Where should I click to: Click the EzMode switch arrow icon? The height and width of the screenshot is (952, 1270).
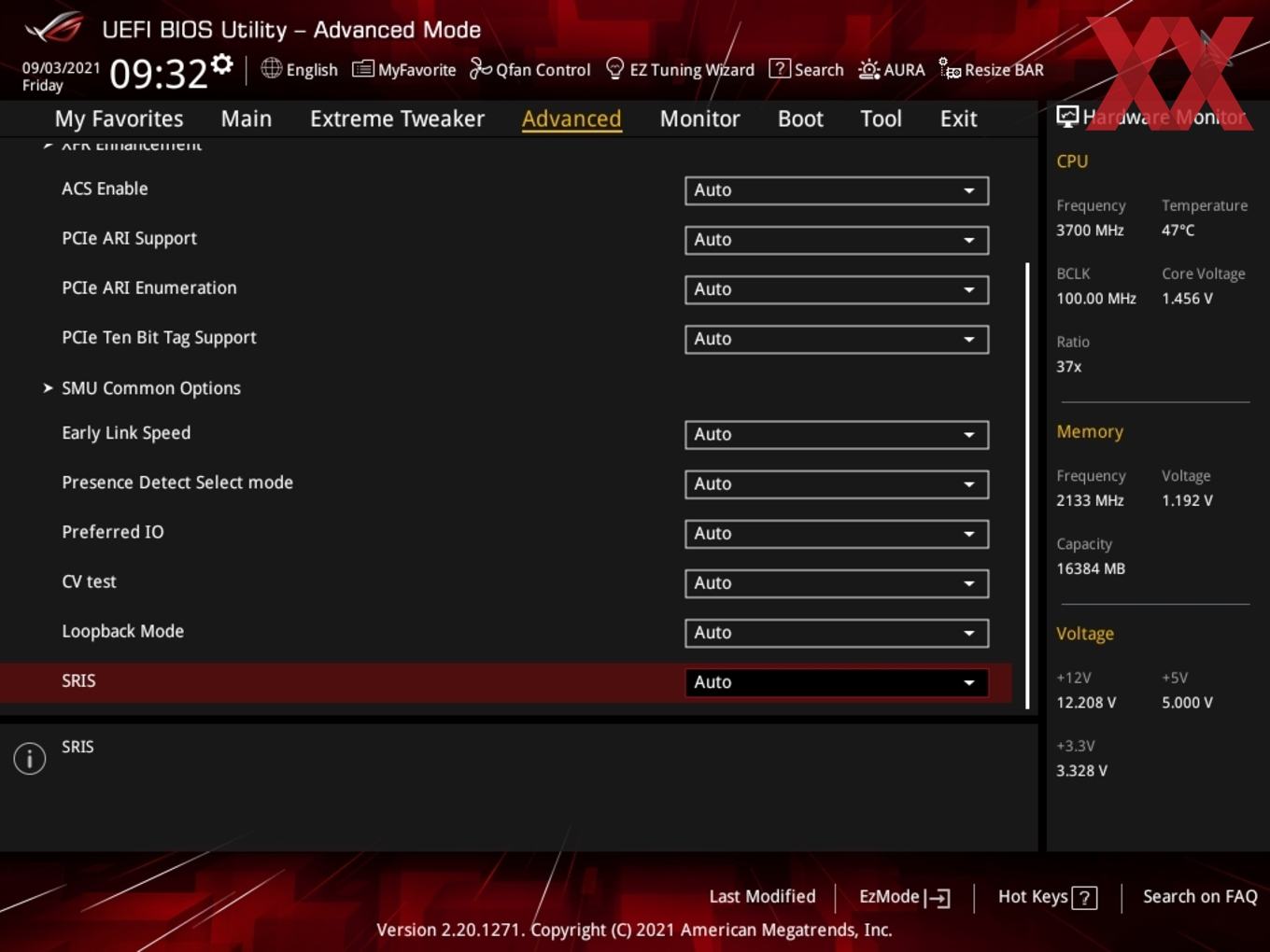pyautogui.click(x=937, y=898)
